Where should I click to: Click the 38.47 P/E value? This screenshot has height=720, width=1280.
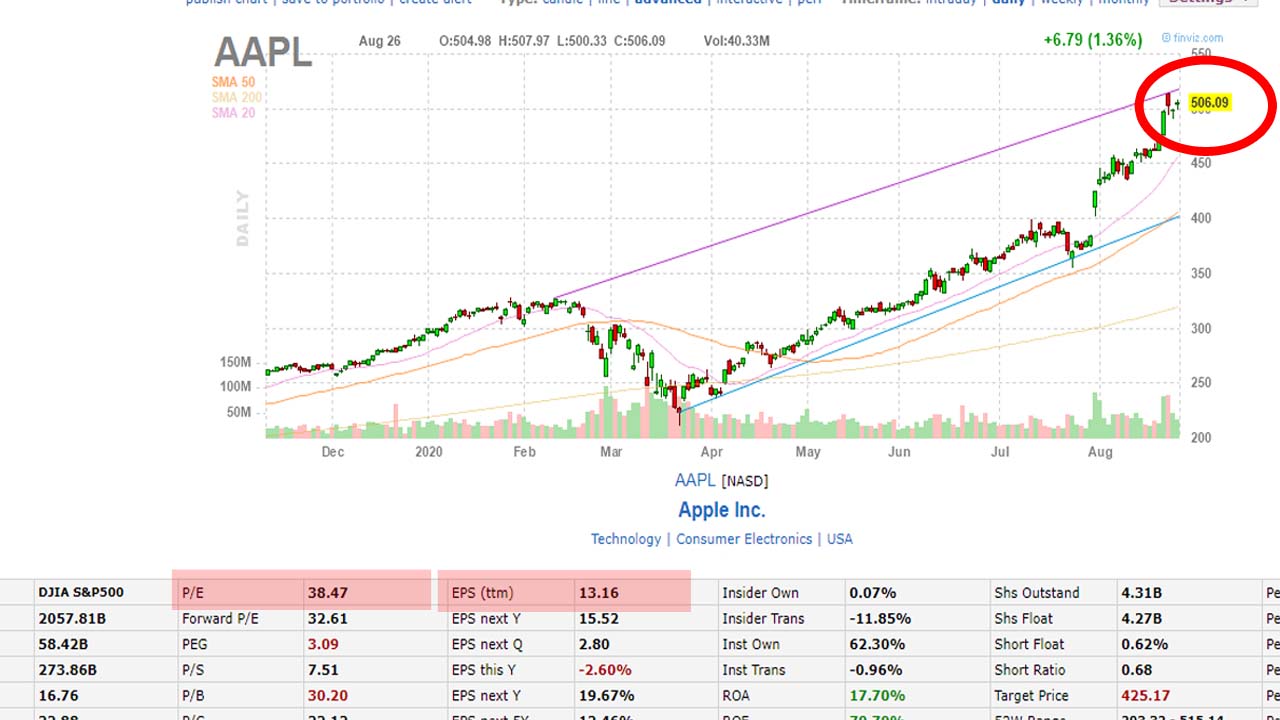click(327, 593)
